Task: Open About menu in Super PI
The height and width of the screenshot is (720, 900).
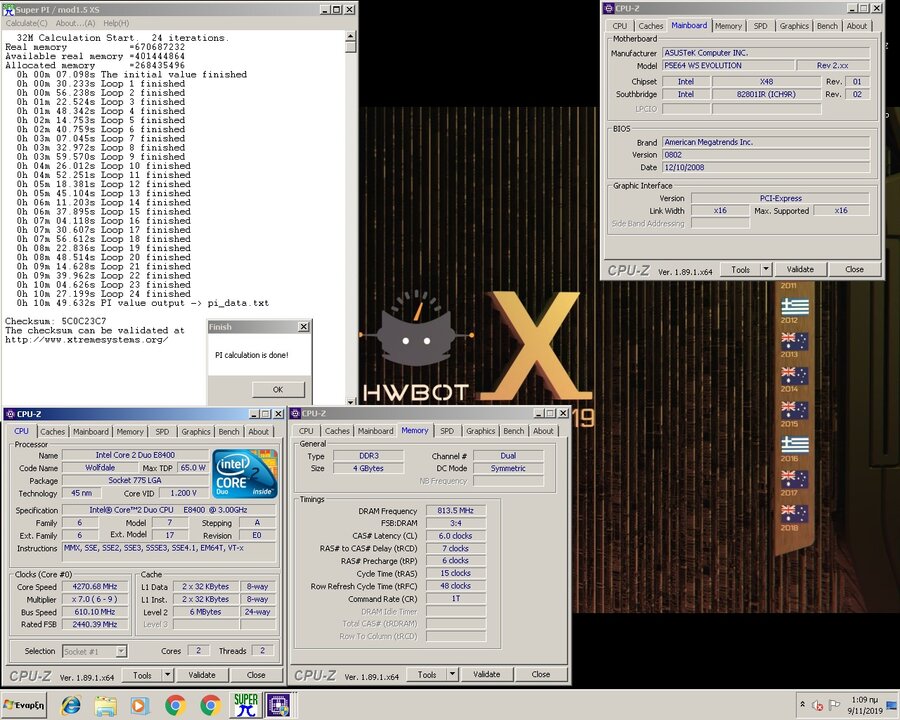Action: point(75,23)
